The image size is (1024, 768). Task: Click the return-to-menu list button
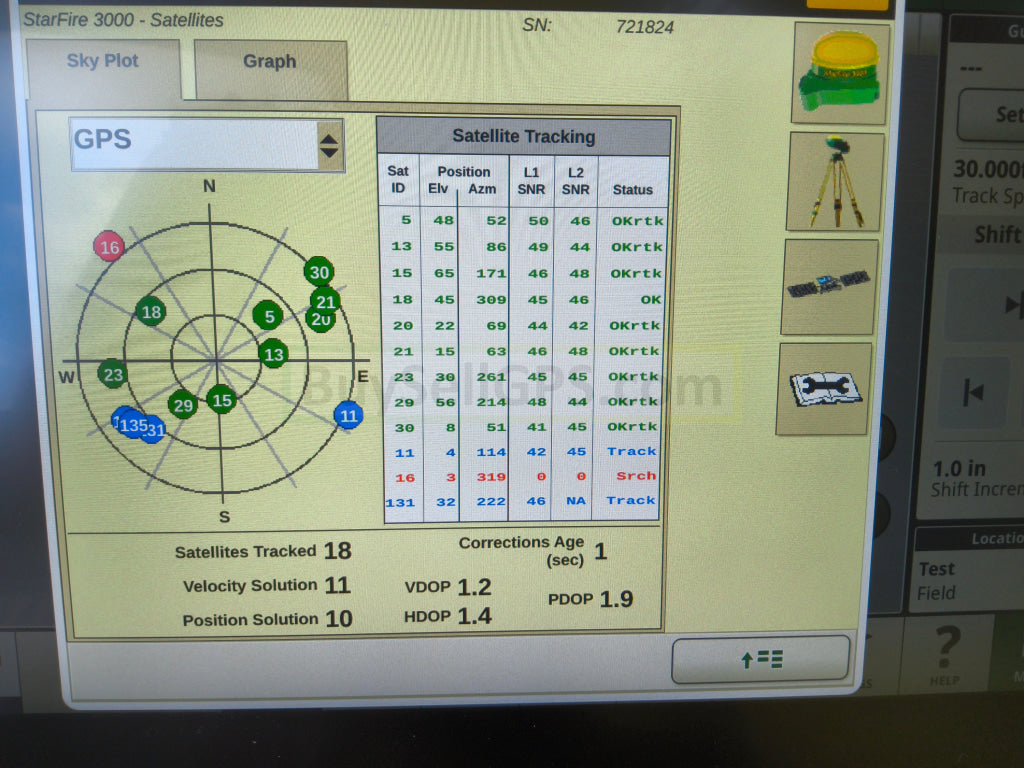click(x=761, y=659)
